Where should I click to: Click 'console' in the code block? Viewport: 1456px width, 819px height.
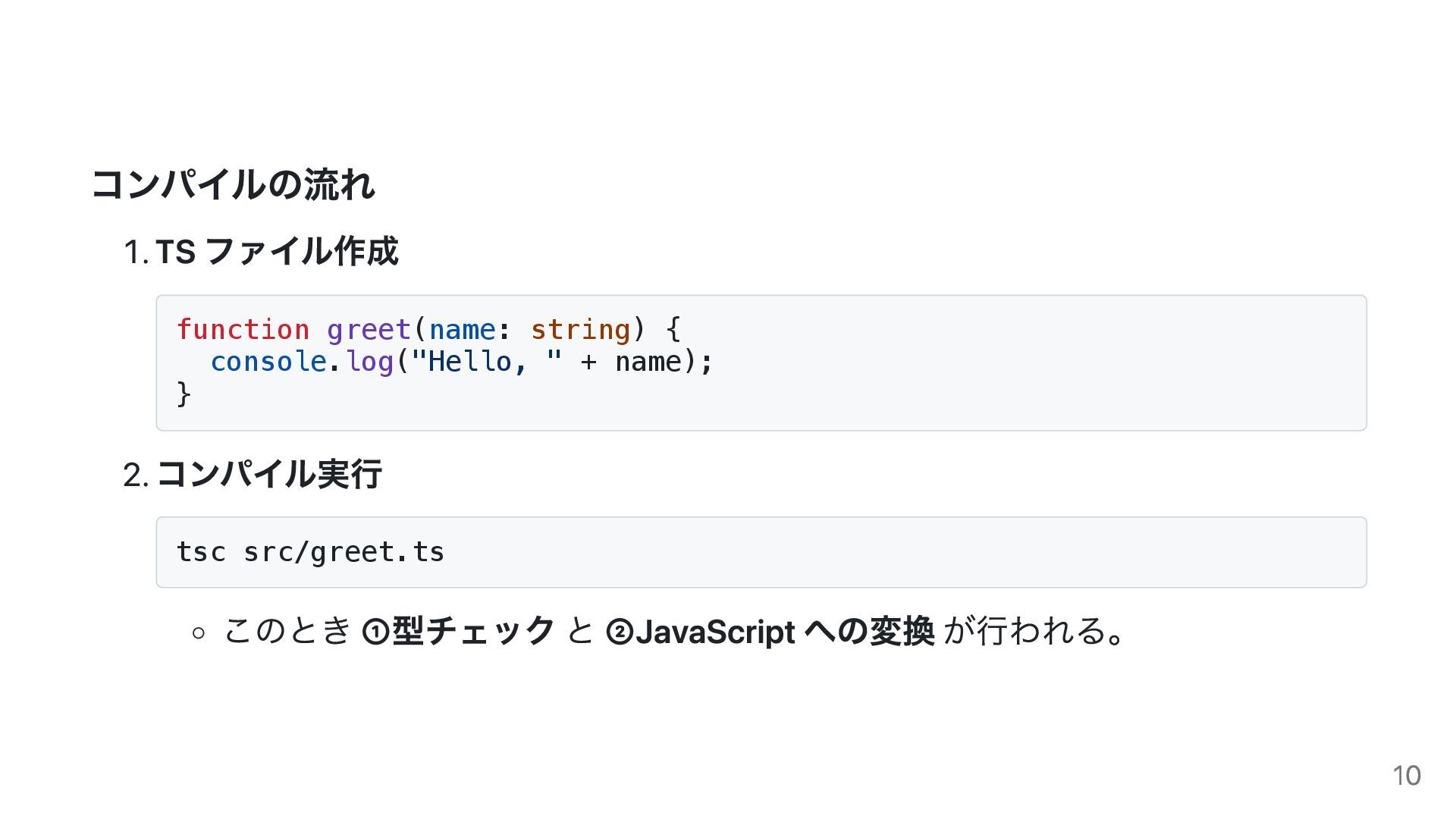(268, 362)
